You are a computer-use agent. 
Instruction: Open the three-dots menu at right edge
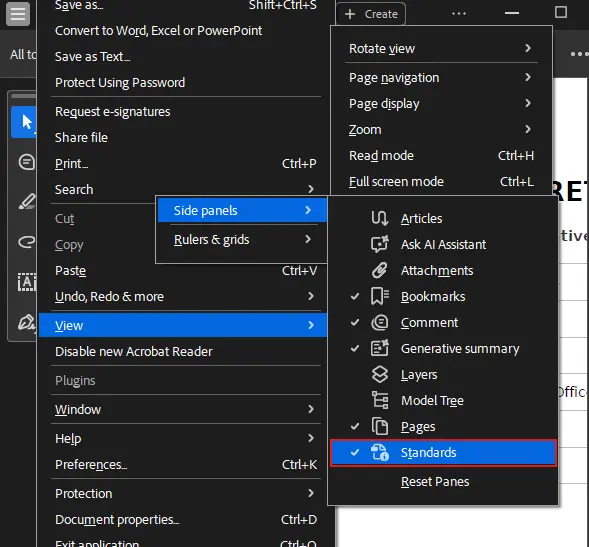[579, 54]
